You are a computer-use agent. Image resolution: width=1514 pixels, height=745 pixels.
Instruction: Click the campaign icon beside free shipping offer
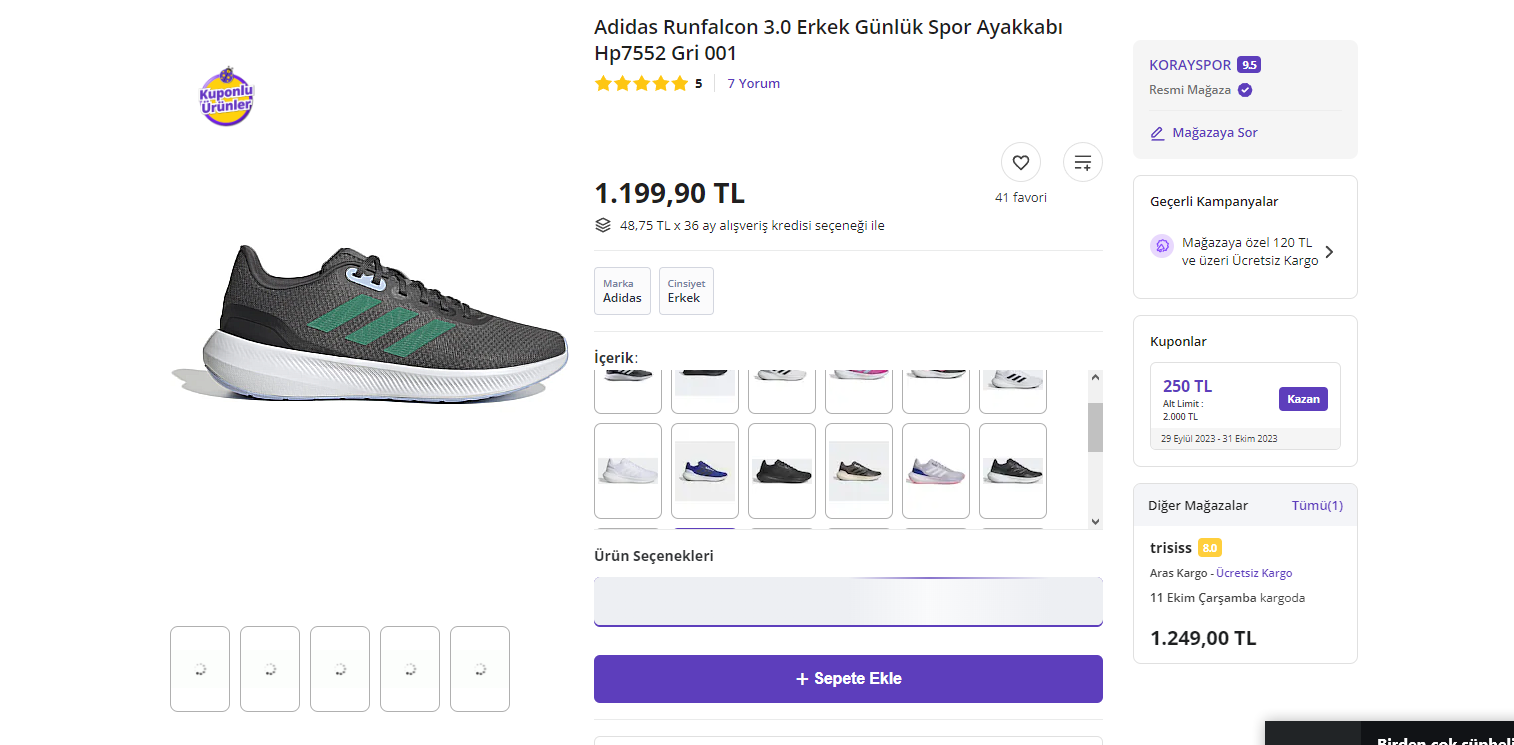(1162, 246)
